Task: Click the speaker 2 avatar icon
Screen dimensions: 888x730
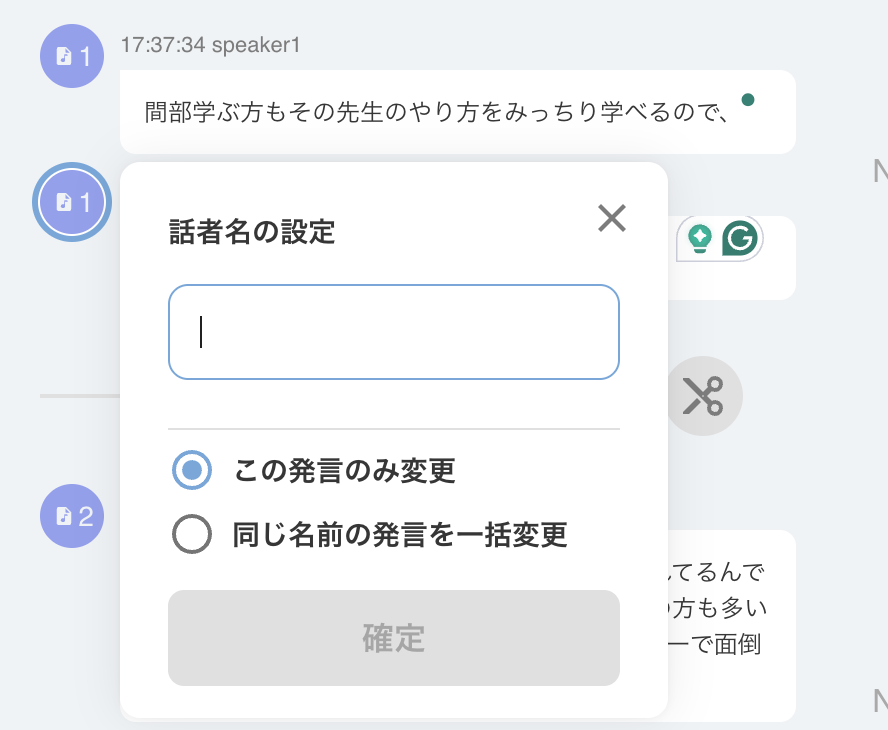Action: tap(72, 516)
